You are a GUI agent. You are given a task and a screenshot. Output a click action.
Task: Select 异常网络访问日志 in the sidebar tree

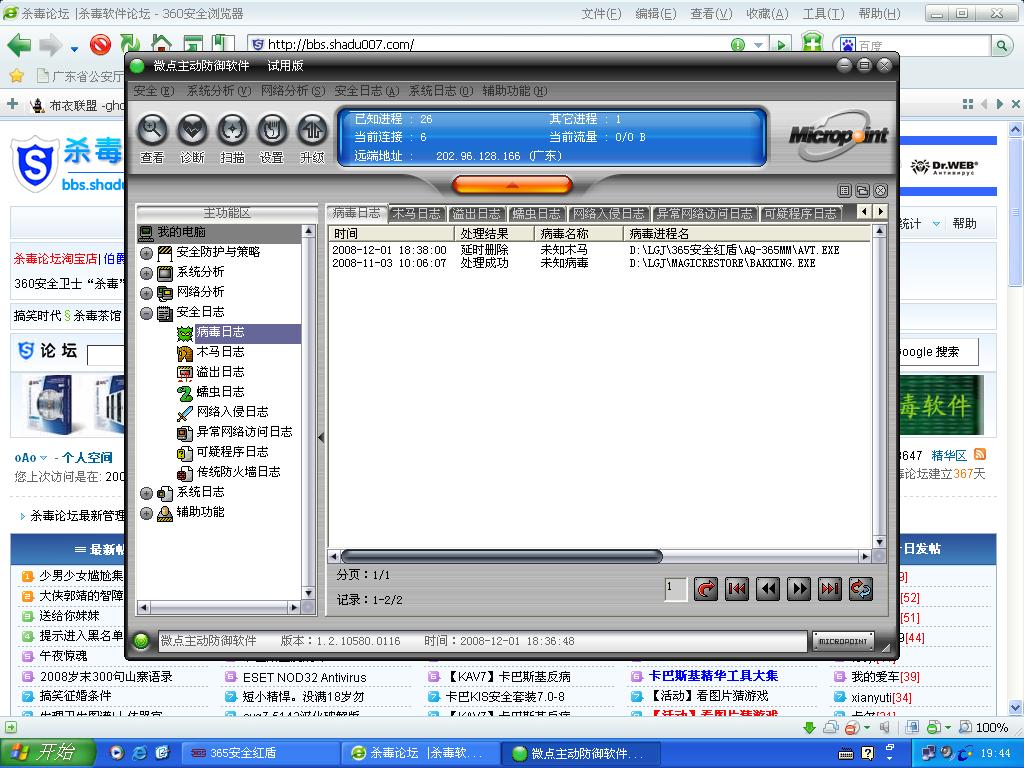[244, 432]
